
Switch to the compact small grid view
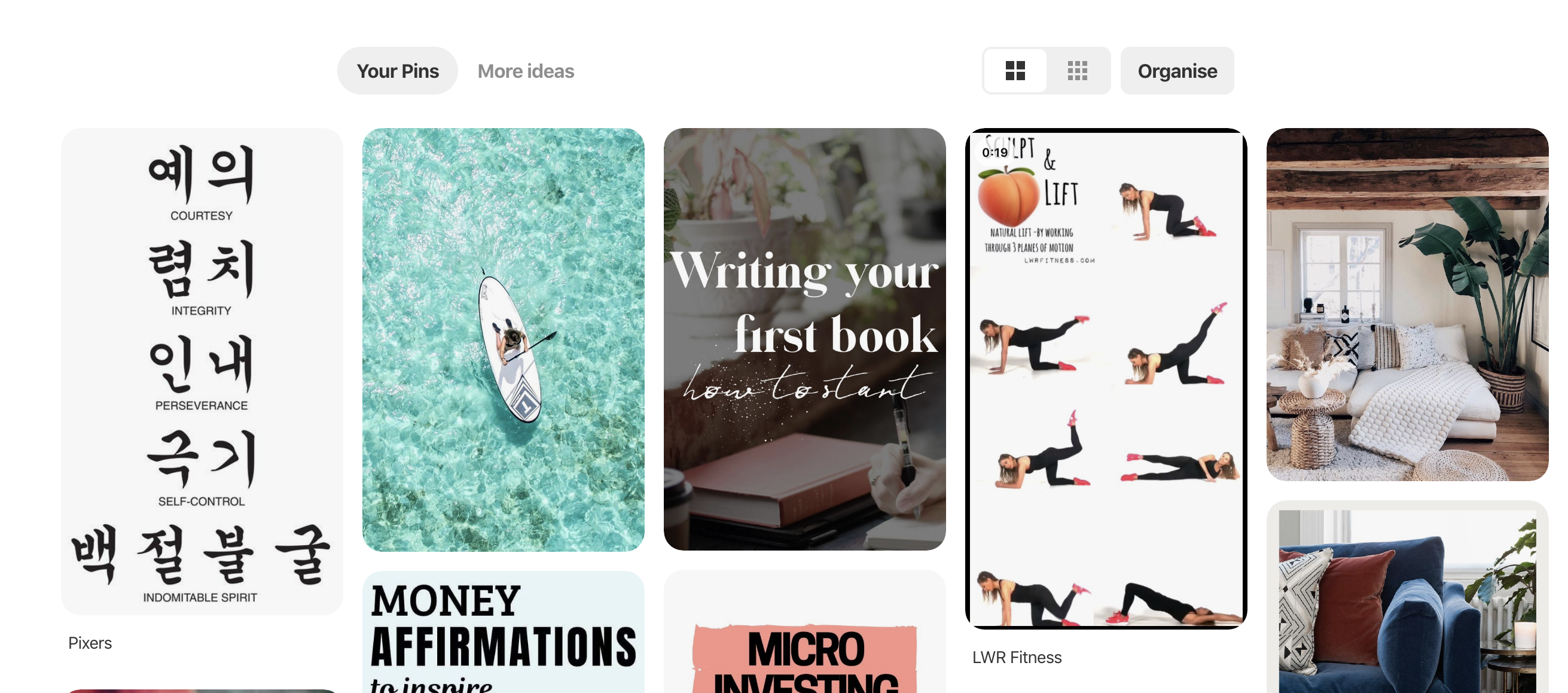(x=1077, y=71)
